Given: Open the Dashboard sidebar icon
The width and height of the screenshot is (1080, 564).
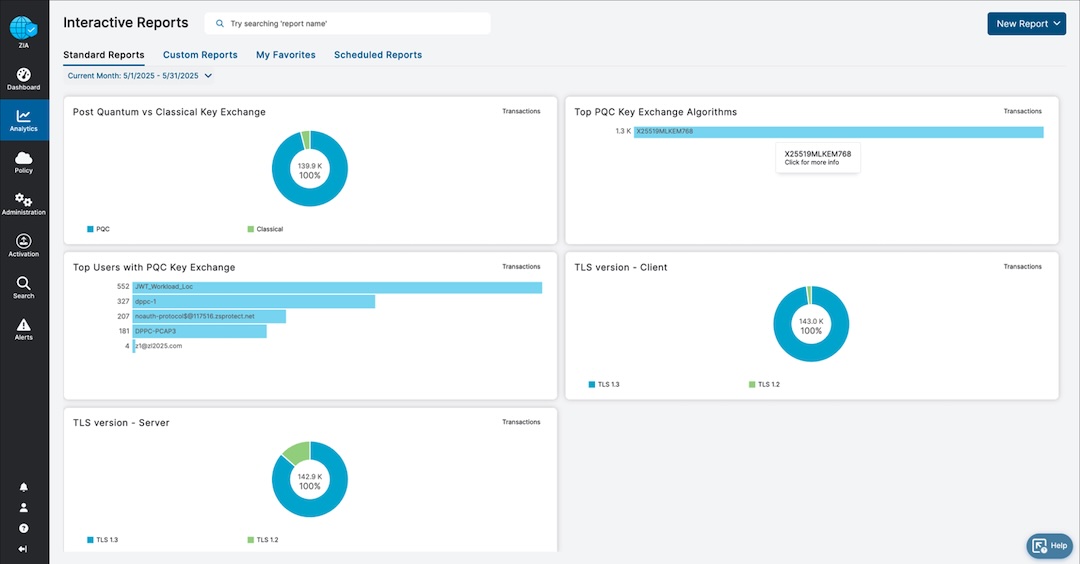Looking at the screenshot, I should tap(24, 78).
